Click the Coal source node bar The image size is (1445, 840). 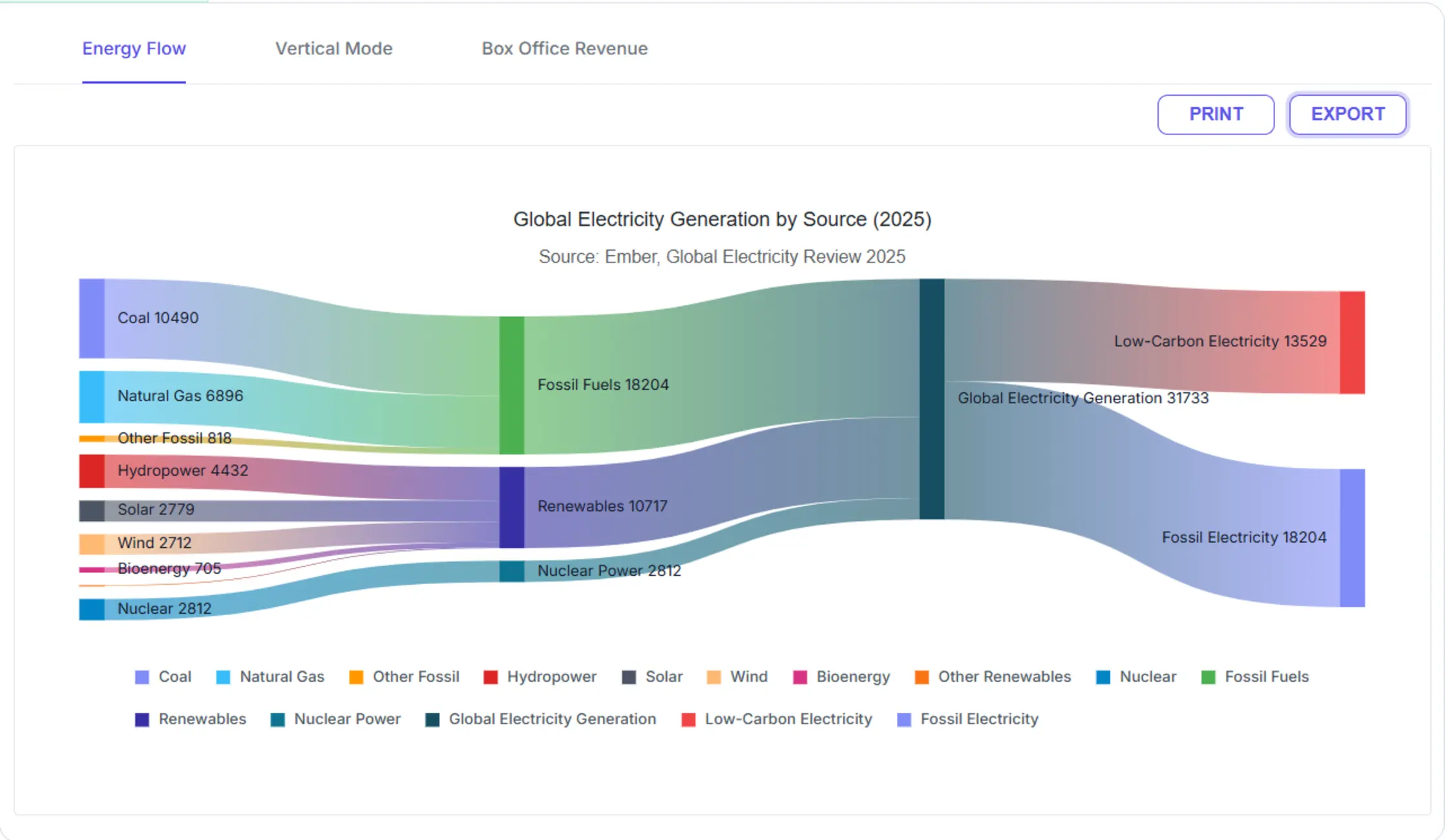coord(92,319)
